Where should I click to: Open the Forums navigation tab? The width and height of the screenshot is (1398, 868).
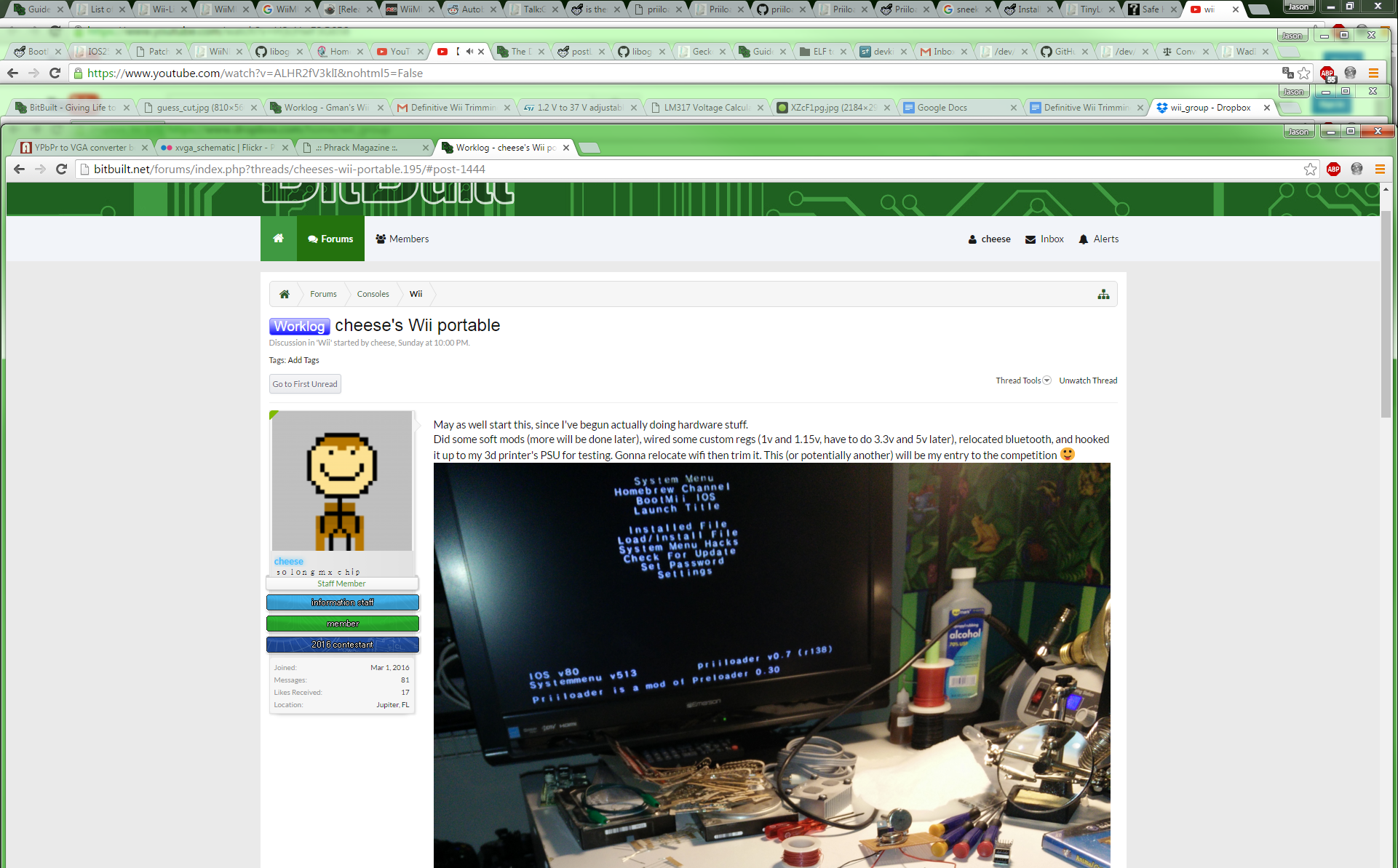tap(330, 239)
